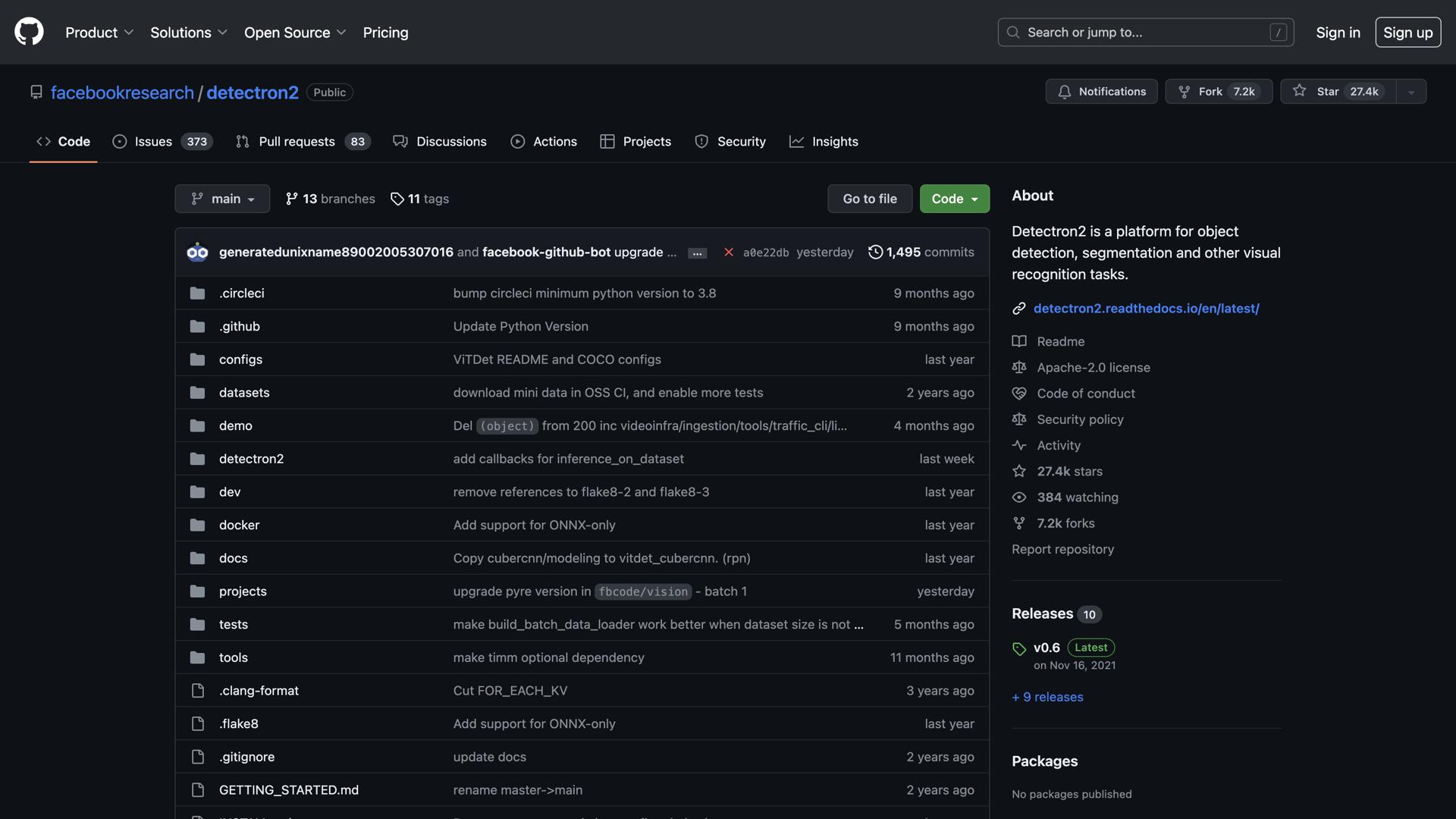1456x819 pixels.
Task: Click the v0.6 release tag icon
Action: click(x=1019, y=648)
